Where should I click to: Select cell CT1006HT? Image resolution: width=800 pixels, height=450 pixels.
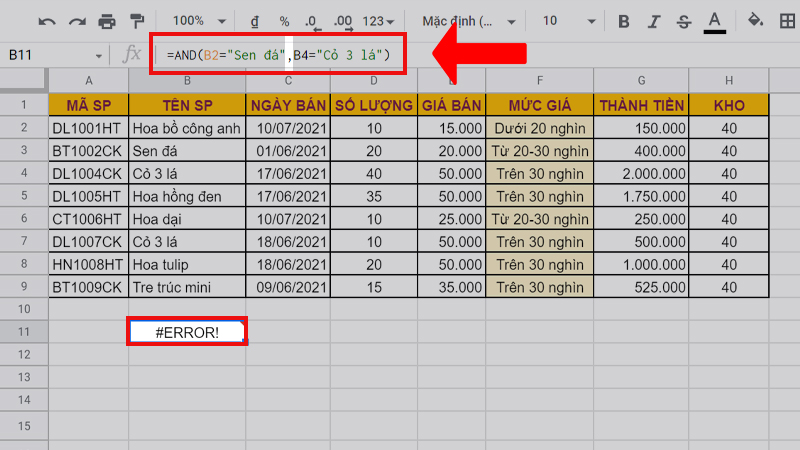[89, 219]
